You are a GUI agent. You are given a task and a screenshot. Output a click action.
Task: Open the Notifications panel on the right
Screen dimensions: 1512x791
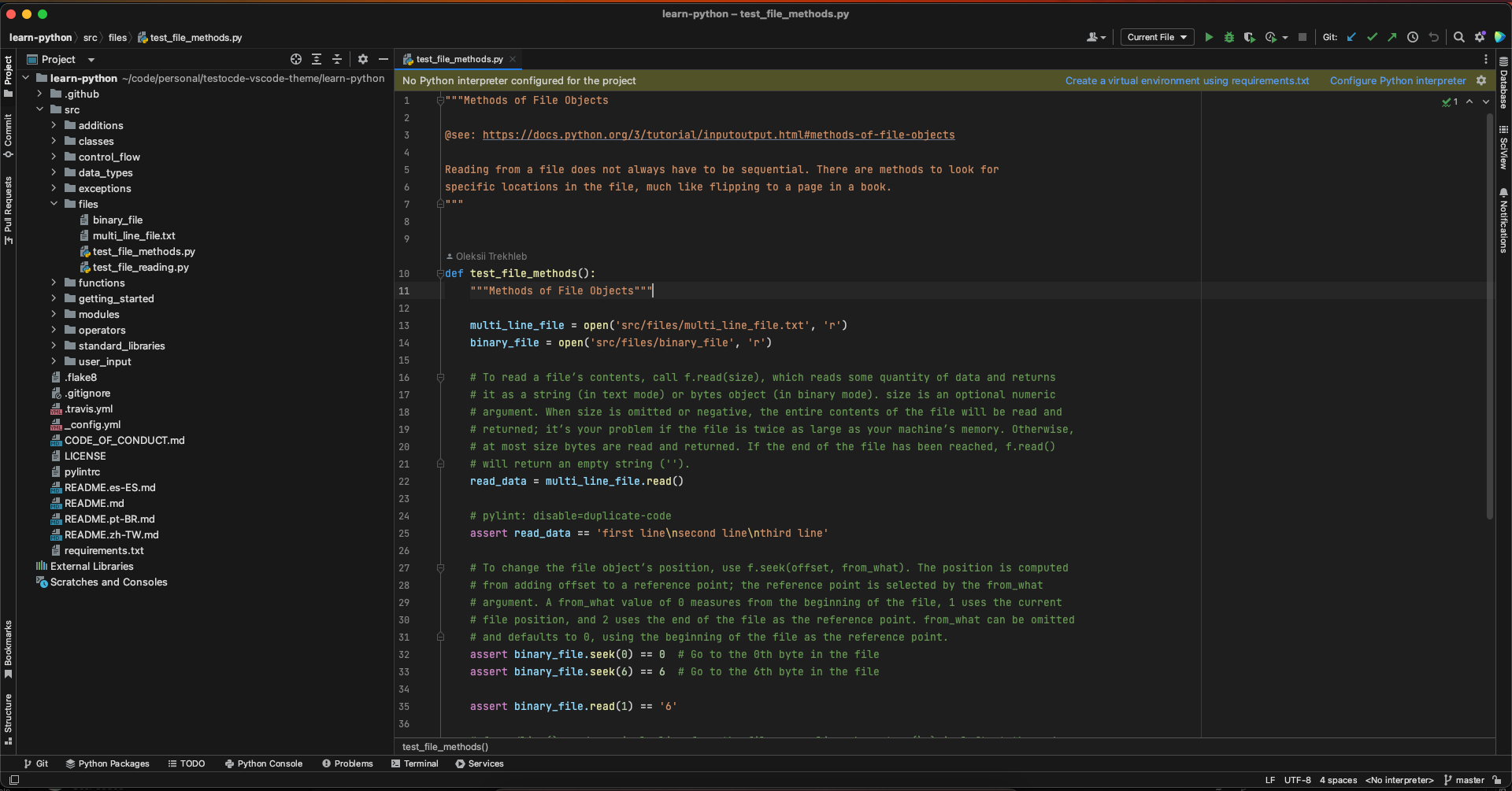point(1503,222)
